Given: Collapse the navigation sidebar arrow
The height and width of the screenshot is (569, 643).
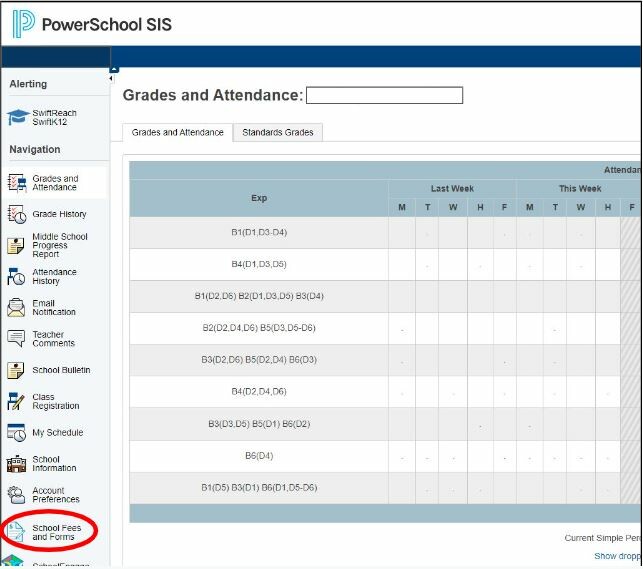Looking at the screenshot, I should click(111, 78).
